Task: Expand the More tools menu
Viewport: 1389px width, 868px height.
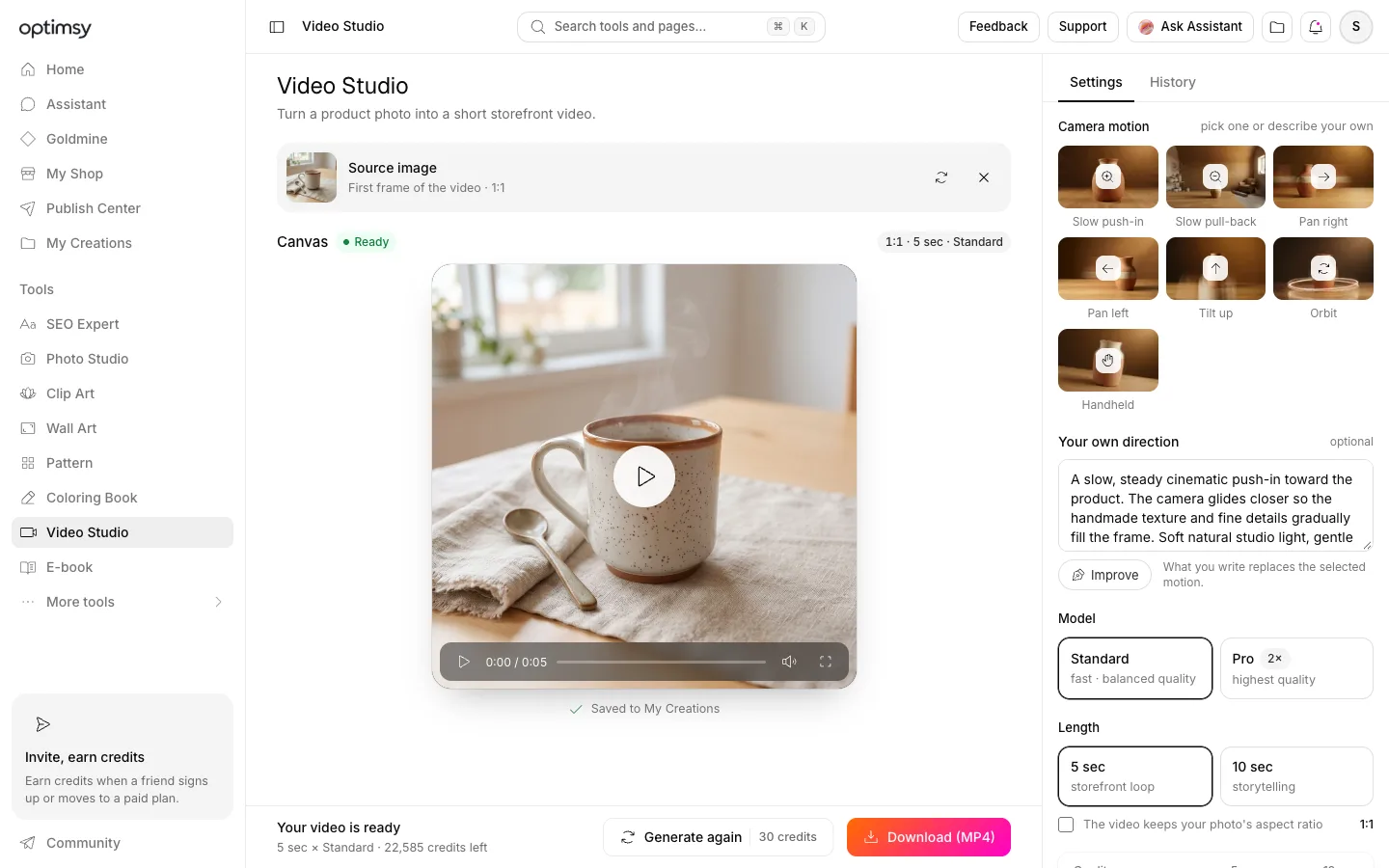Action: point(123,602)
